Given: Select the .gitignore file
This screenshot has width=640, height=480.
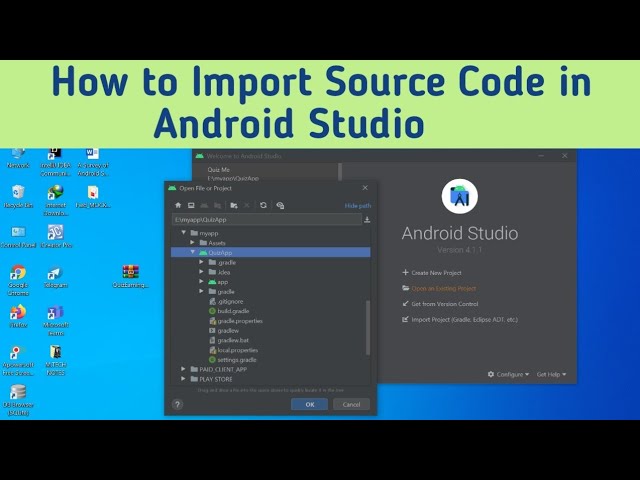Looking at the screenshot, I should pyautogui.click(x=226, y=301).
